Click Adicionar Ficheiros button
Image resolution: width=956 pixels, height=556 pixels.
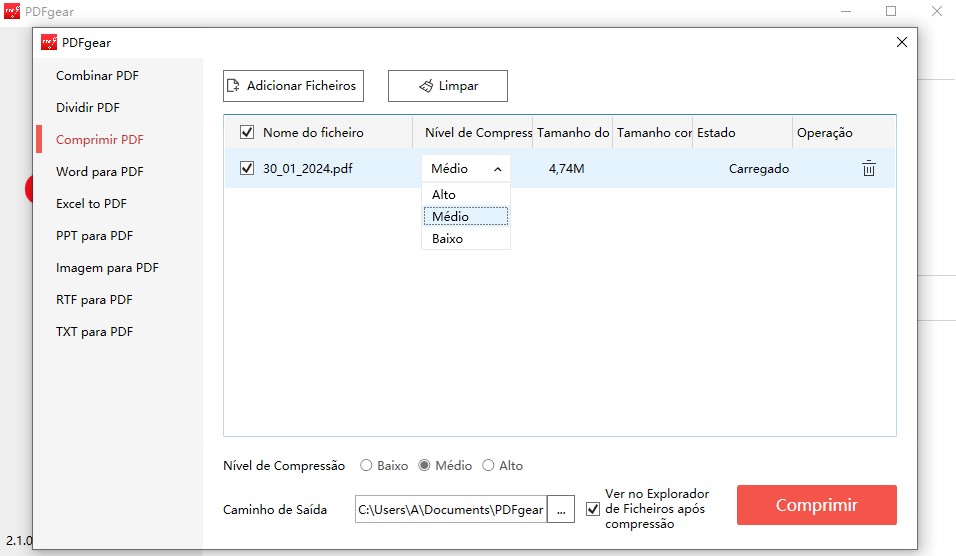click(293, 86)
